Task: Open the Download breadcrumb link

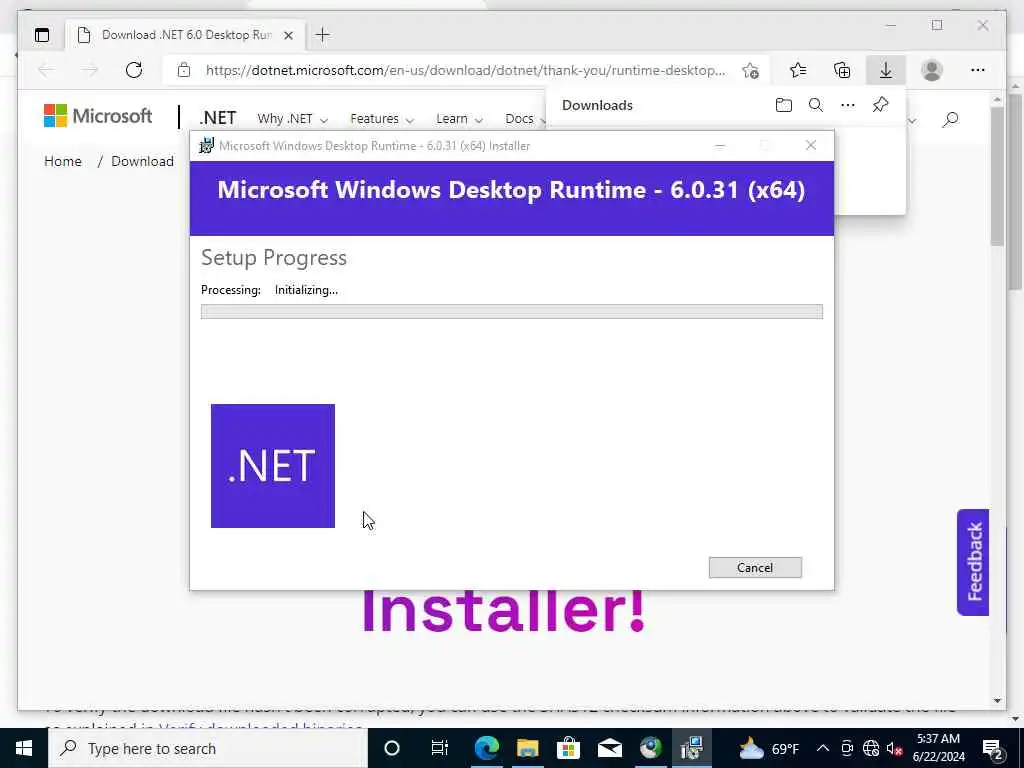Action: pyautogui.click(x=142, y=161)
